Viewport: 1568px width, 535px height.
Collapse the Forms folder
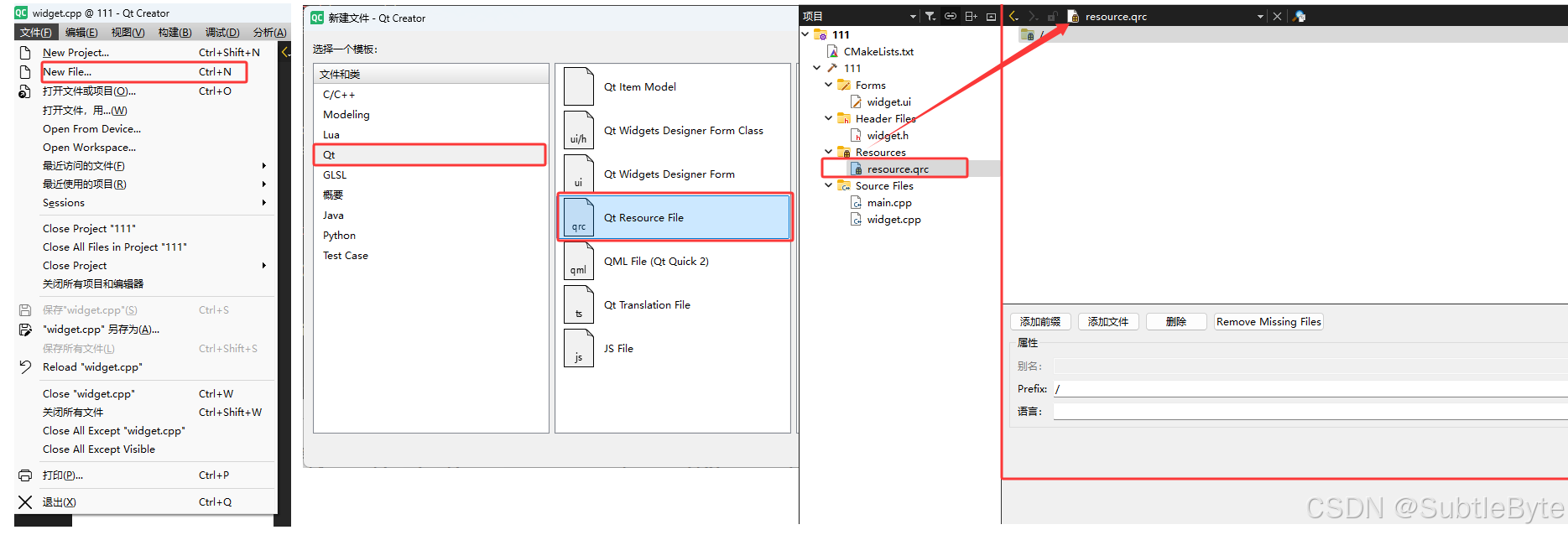tap(829, 85)
